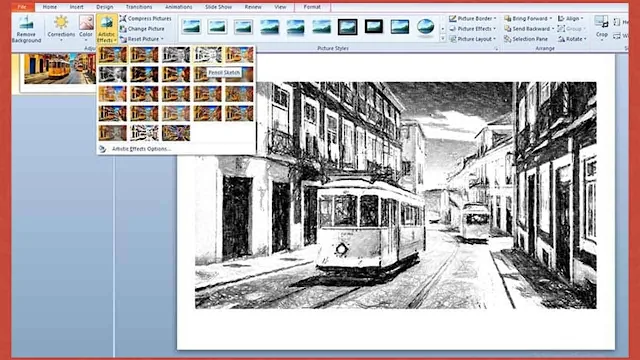The height and width of the screenshot is (360, 640).
Task: Open the Color adjustment menu
Action: (x=86, y=29)
